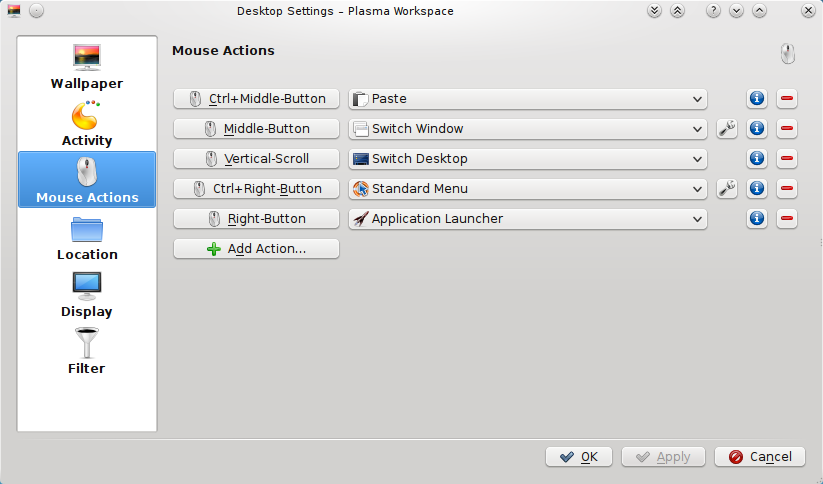Open Wallpaper settings in sidebar

point(87,66)
